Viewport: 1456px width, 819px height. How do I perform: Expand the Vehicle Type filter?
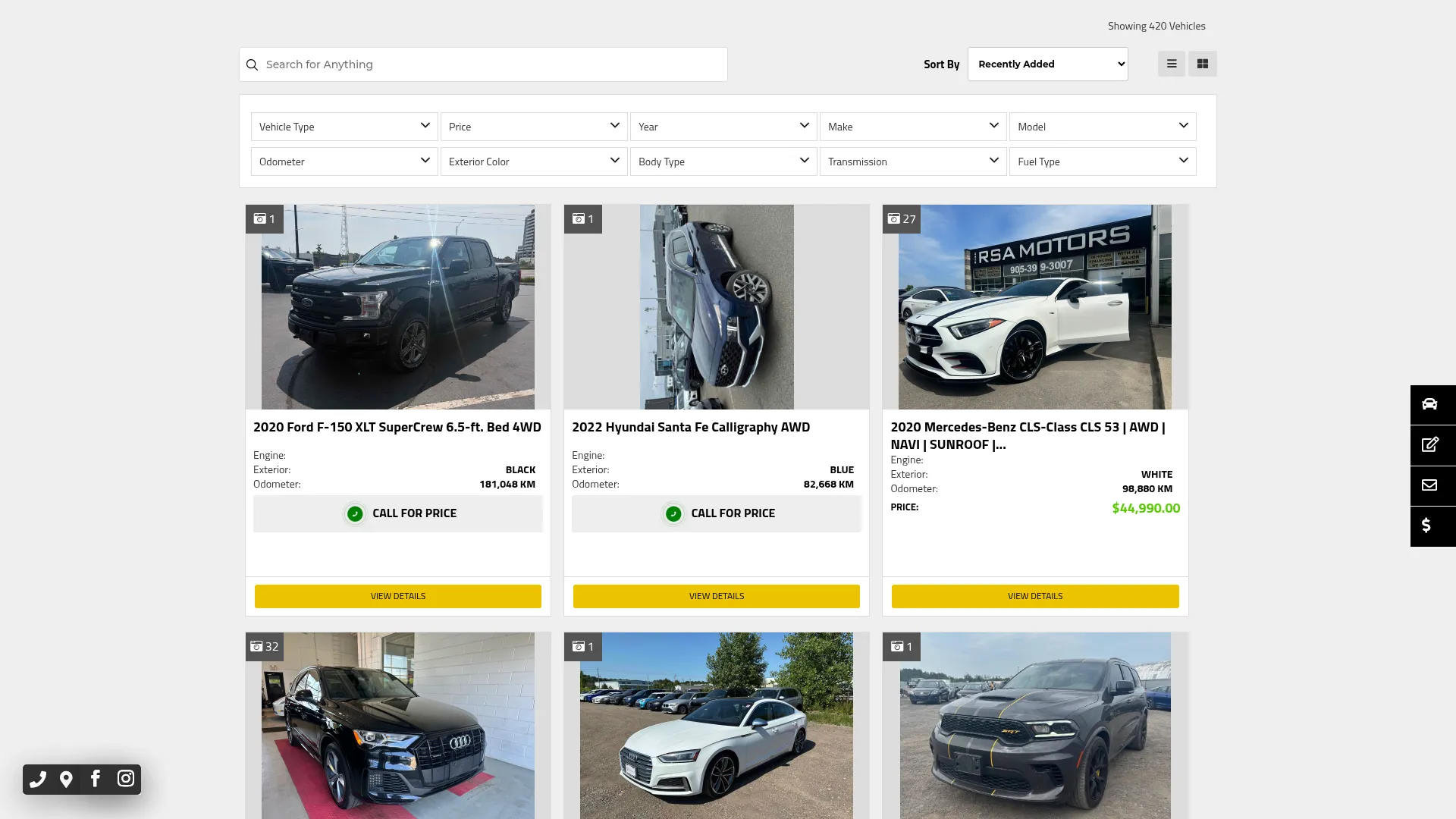pyautogui.click(x=344, y=127)
